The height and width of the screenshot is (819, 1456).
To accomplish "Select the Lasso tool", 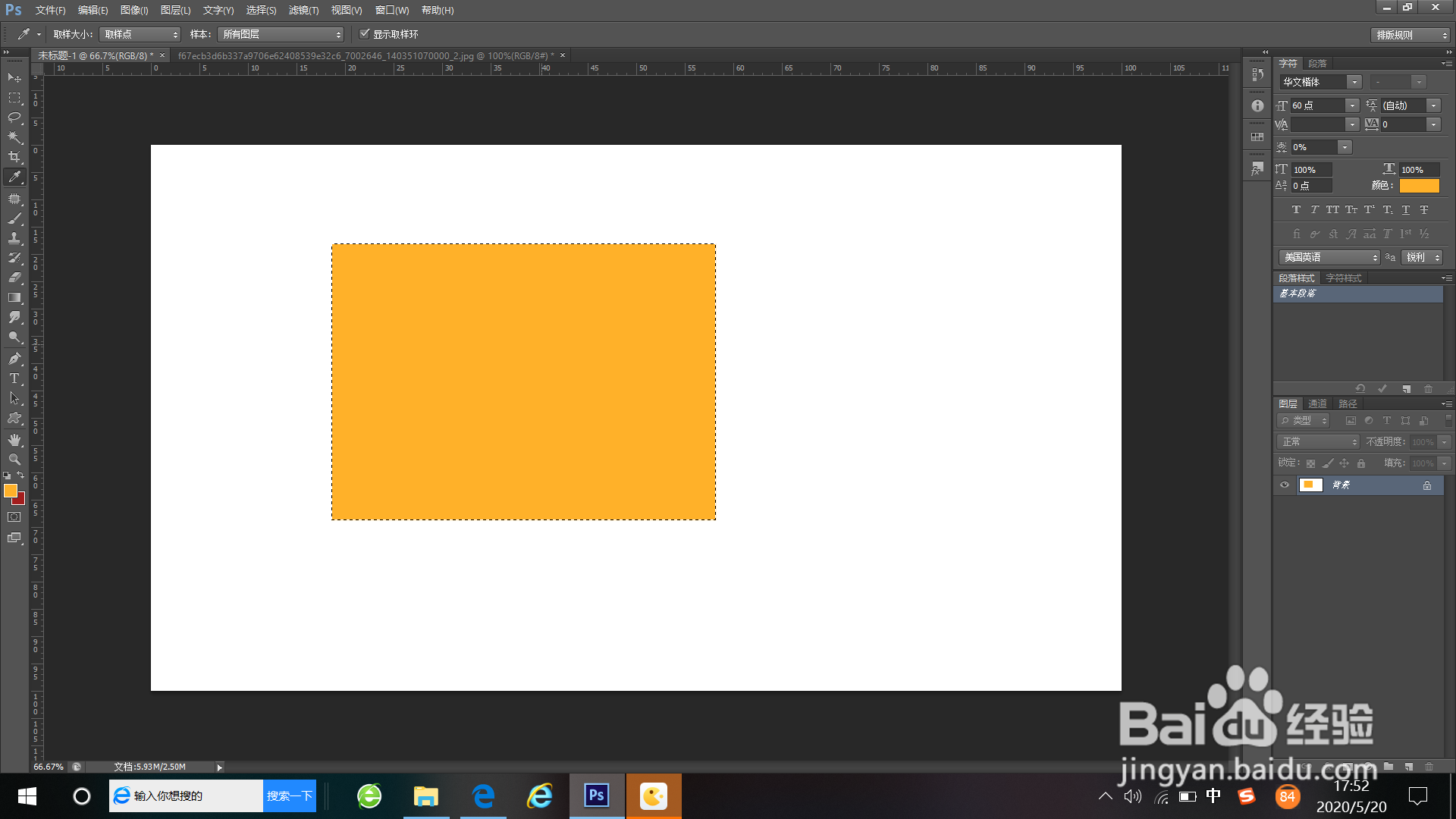I will [x=14, y=118].
